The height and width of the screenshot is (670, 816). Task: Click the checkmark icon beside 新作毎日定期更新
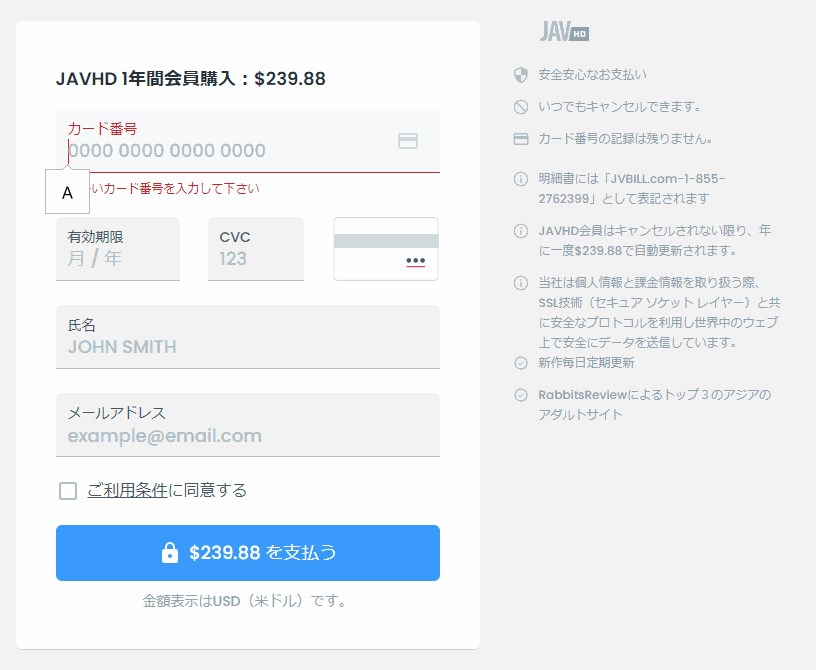click(520, 363)
